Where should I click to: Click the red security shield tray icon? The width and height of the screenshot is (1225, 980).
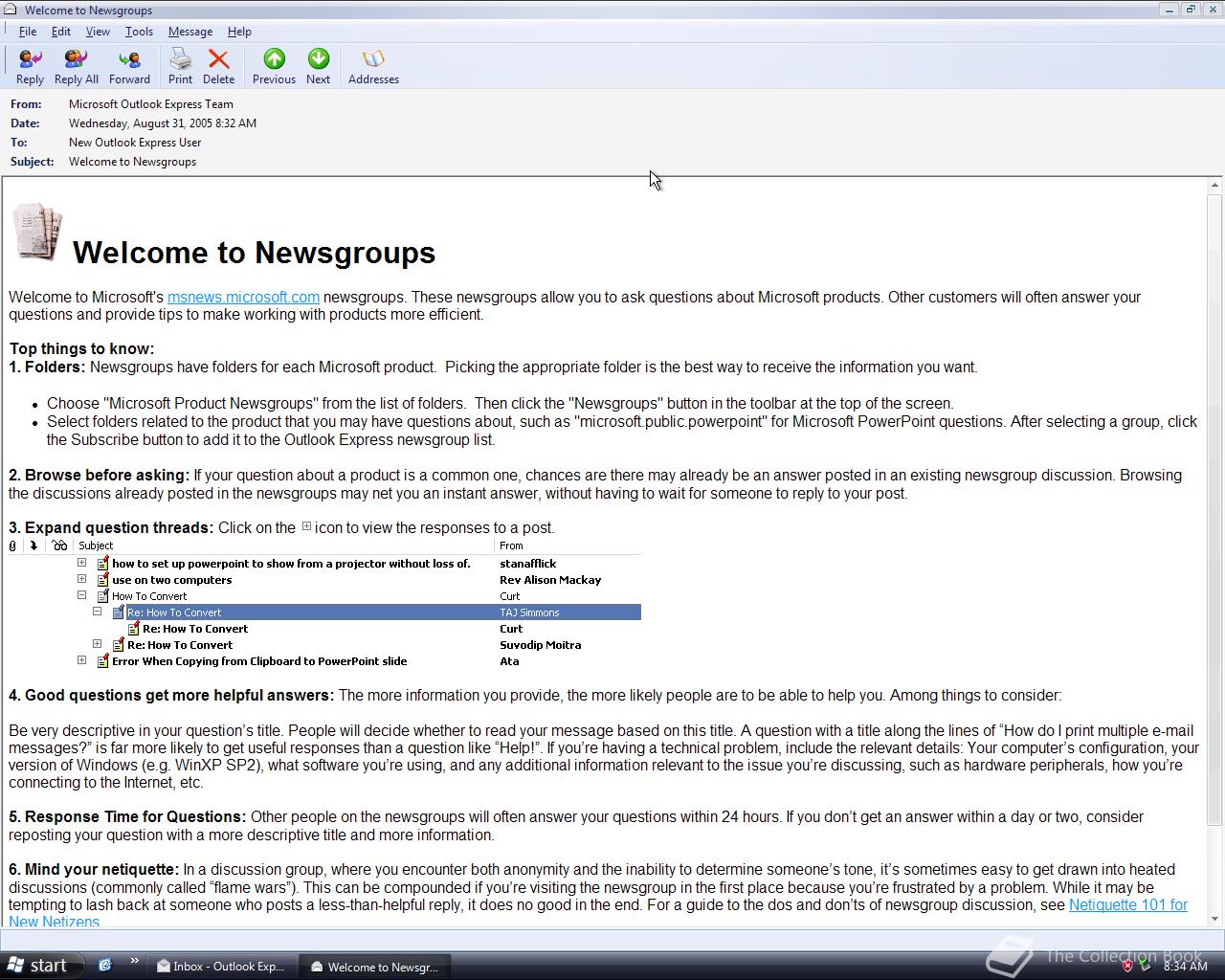pos(1127,966)
